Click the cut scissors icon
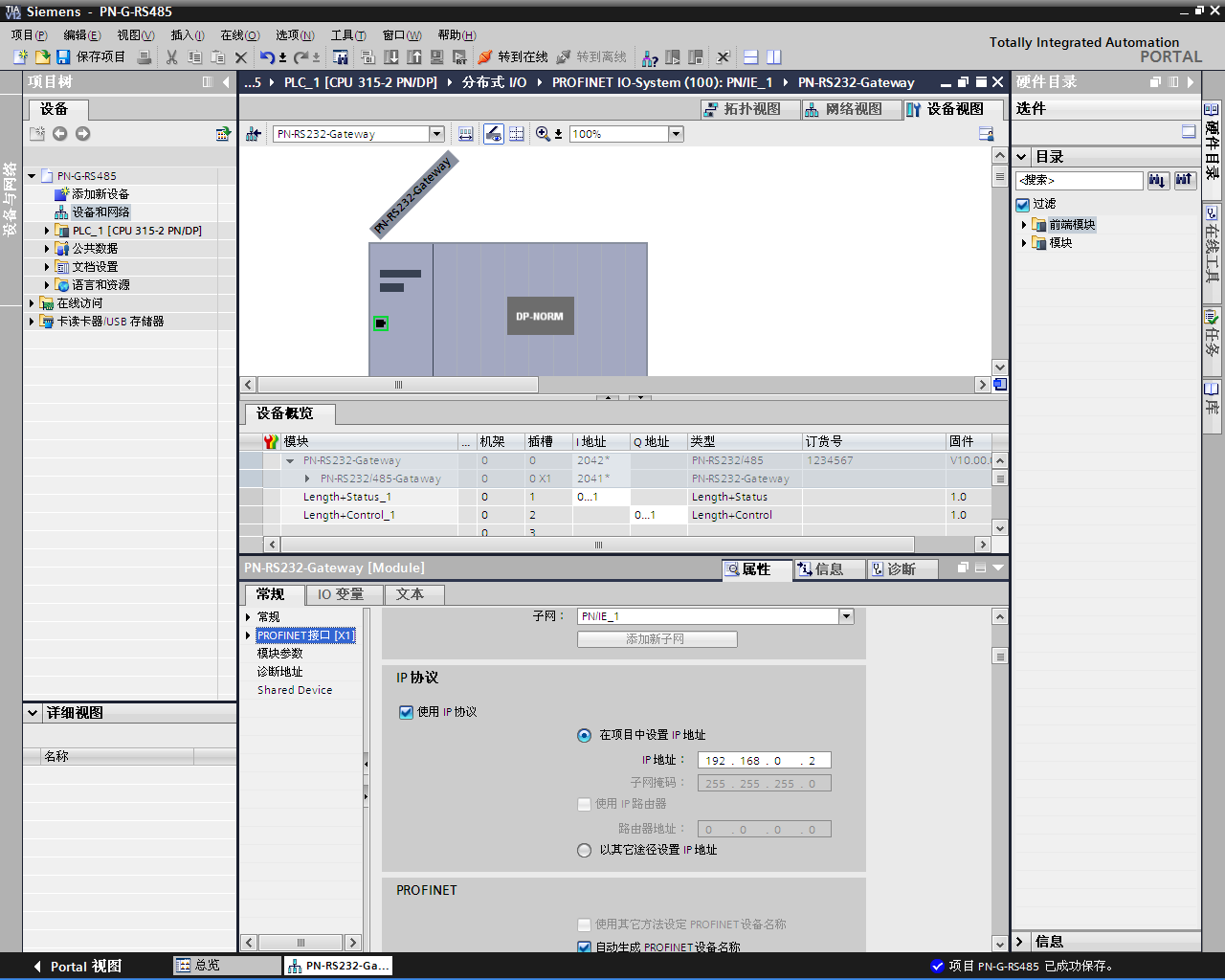Screen dimensions: 1225x980 (172, 57)
